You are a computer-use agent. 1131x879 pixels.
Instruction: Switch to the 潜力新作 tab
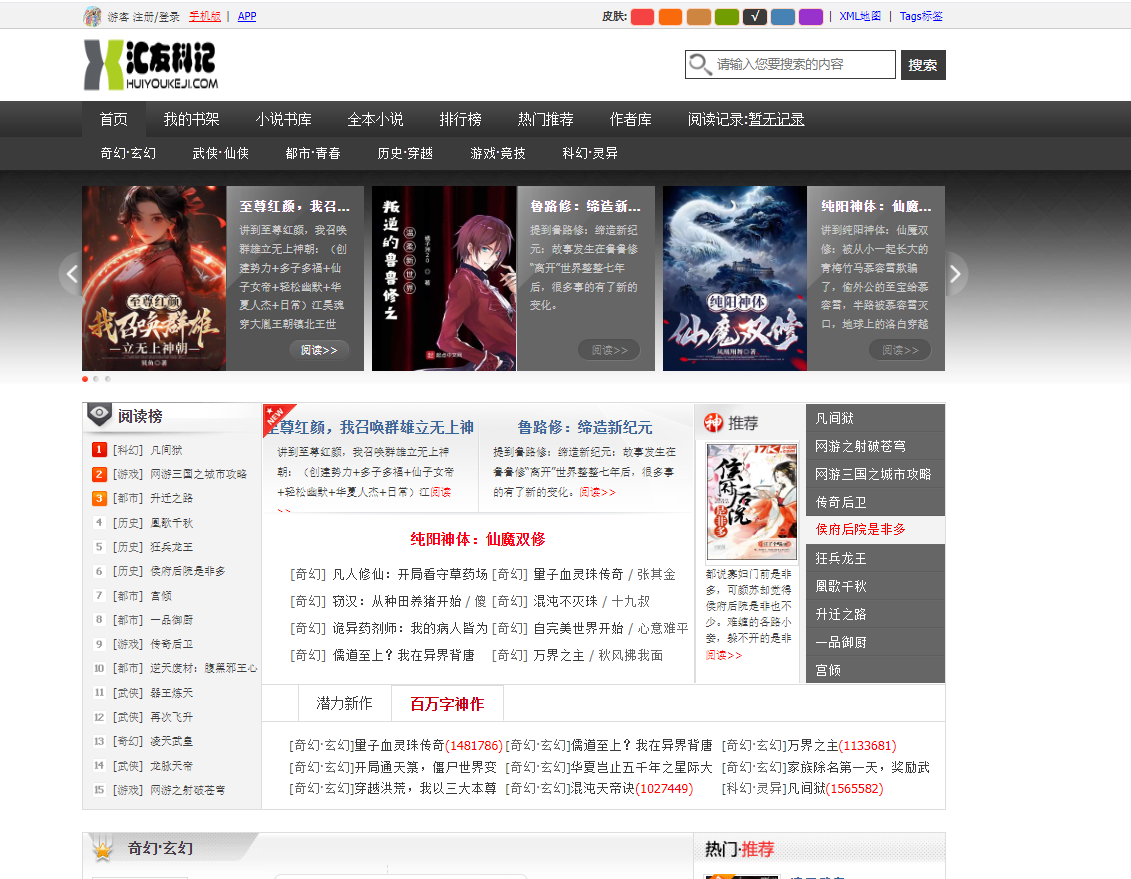[x=344, y=704]
